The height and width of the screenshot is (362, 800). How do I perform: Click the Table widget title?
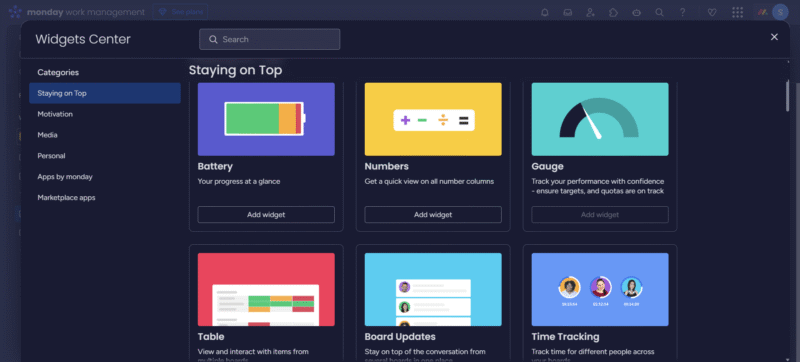[x=211, y=337]
